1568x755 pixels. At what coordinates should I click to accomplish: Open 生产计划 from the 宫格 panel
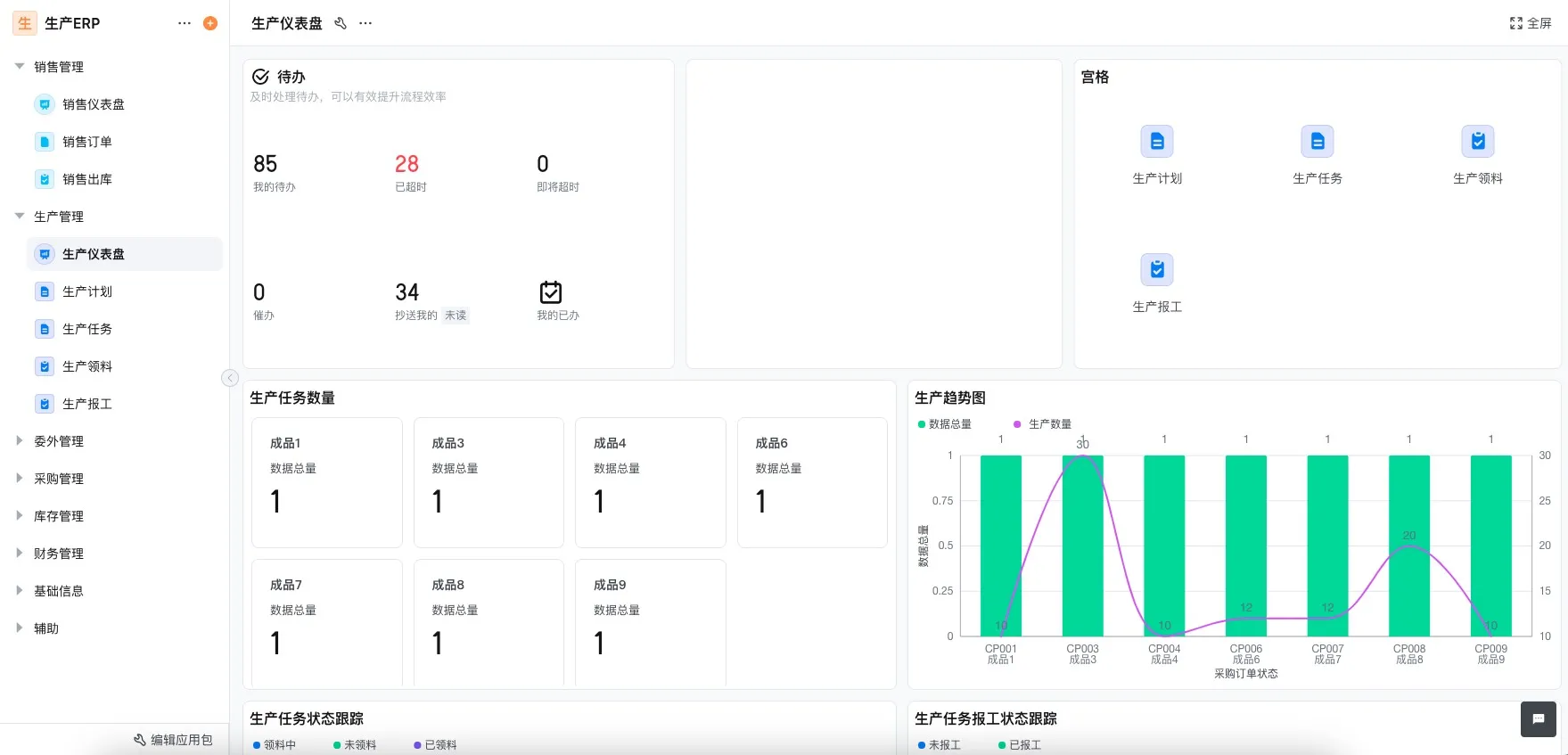click(x=1157, y=154)
